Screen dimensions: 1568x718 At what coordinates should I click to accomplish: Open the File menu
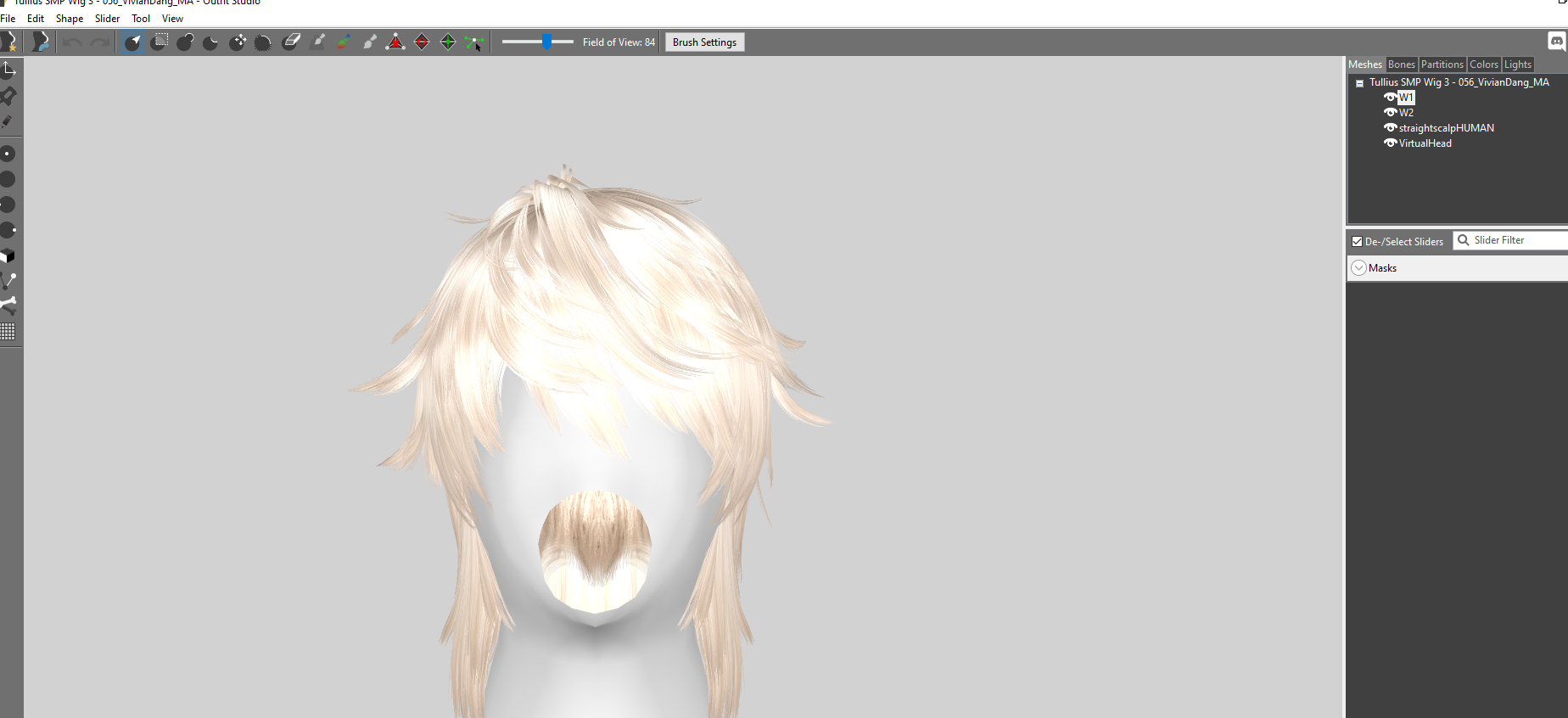[x=8, y=18]
